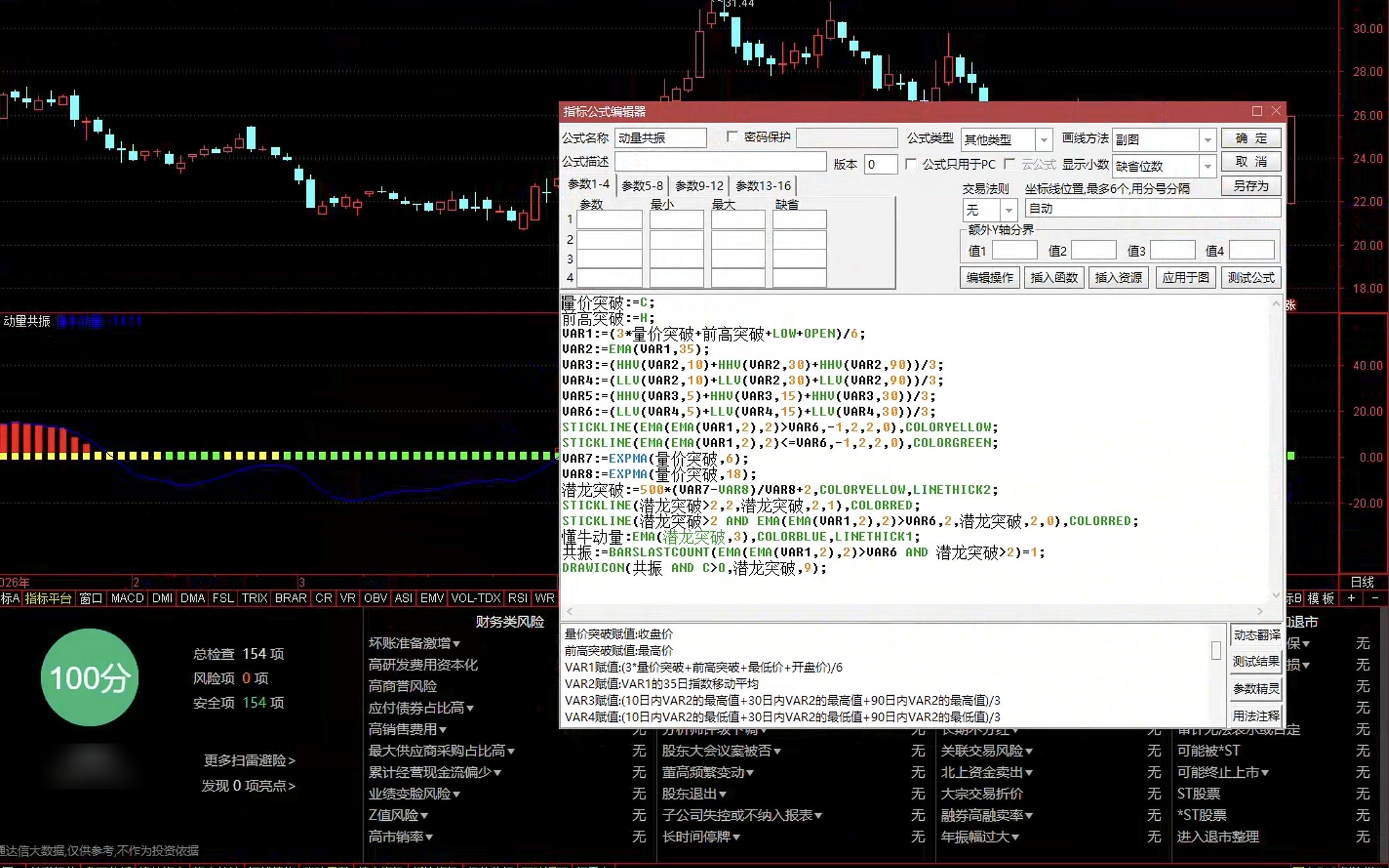
Task: Select the OBV indicator tab
Action: (376, 598)
